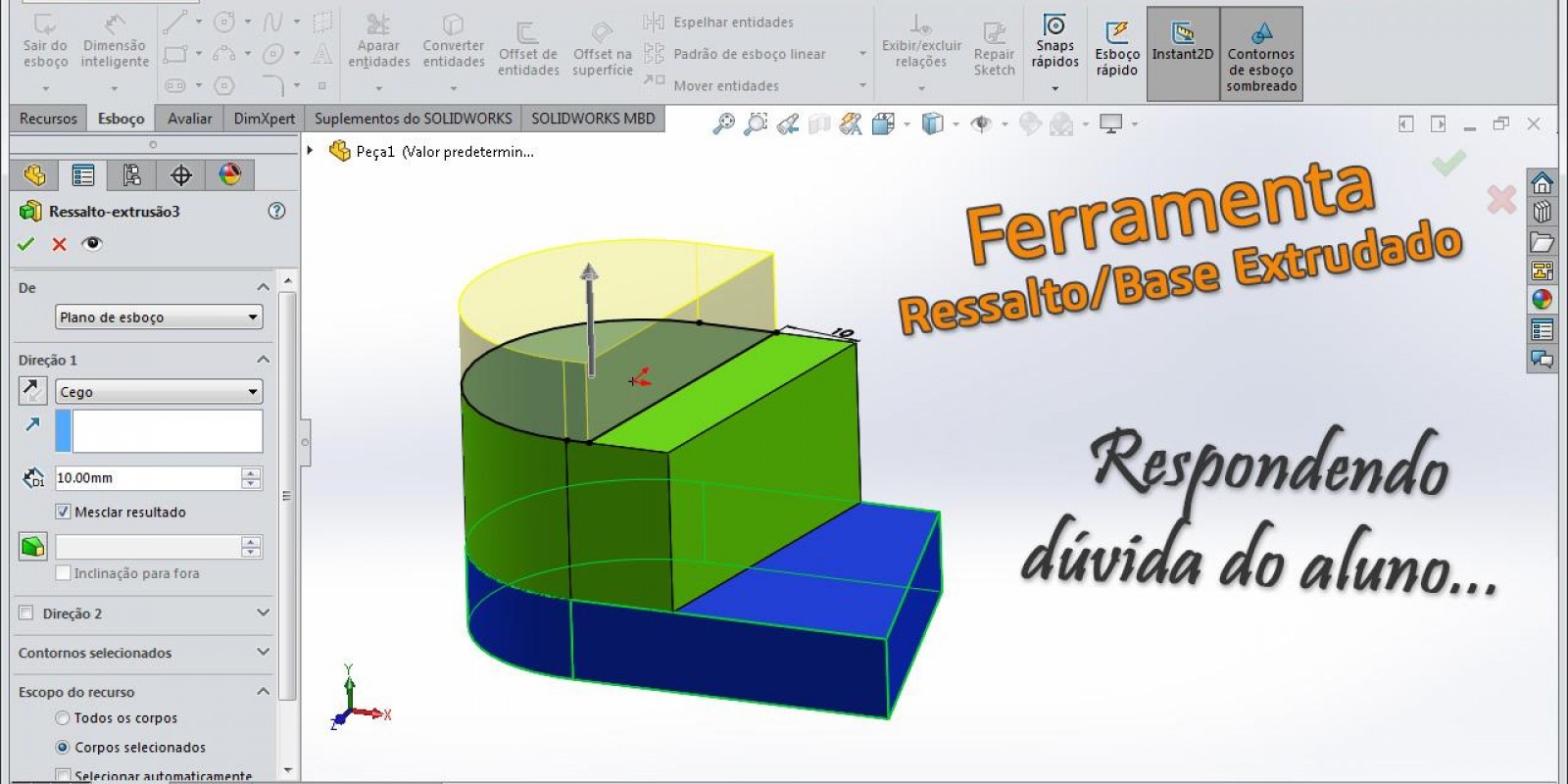Image resolution: width=1568 pixels, height=784 pixels.
Task: Open the DimXpertManager crosshair tab
Action: pyautogui.click(x=180, y=175)
